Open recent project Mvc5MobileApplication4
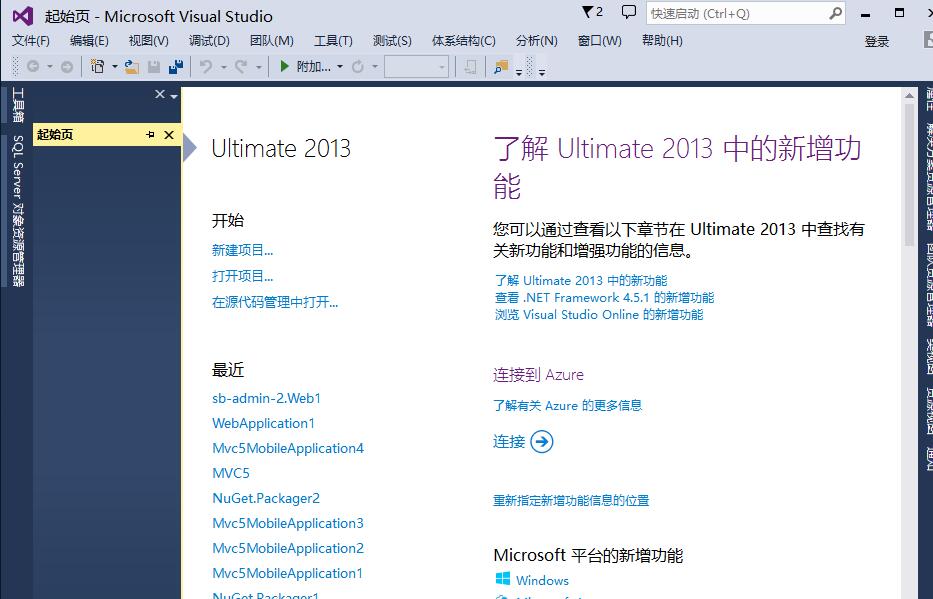Screen dimensions: 933x599 click(x=288, y=448)
